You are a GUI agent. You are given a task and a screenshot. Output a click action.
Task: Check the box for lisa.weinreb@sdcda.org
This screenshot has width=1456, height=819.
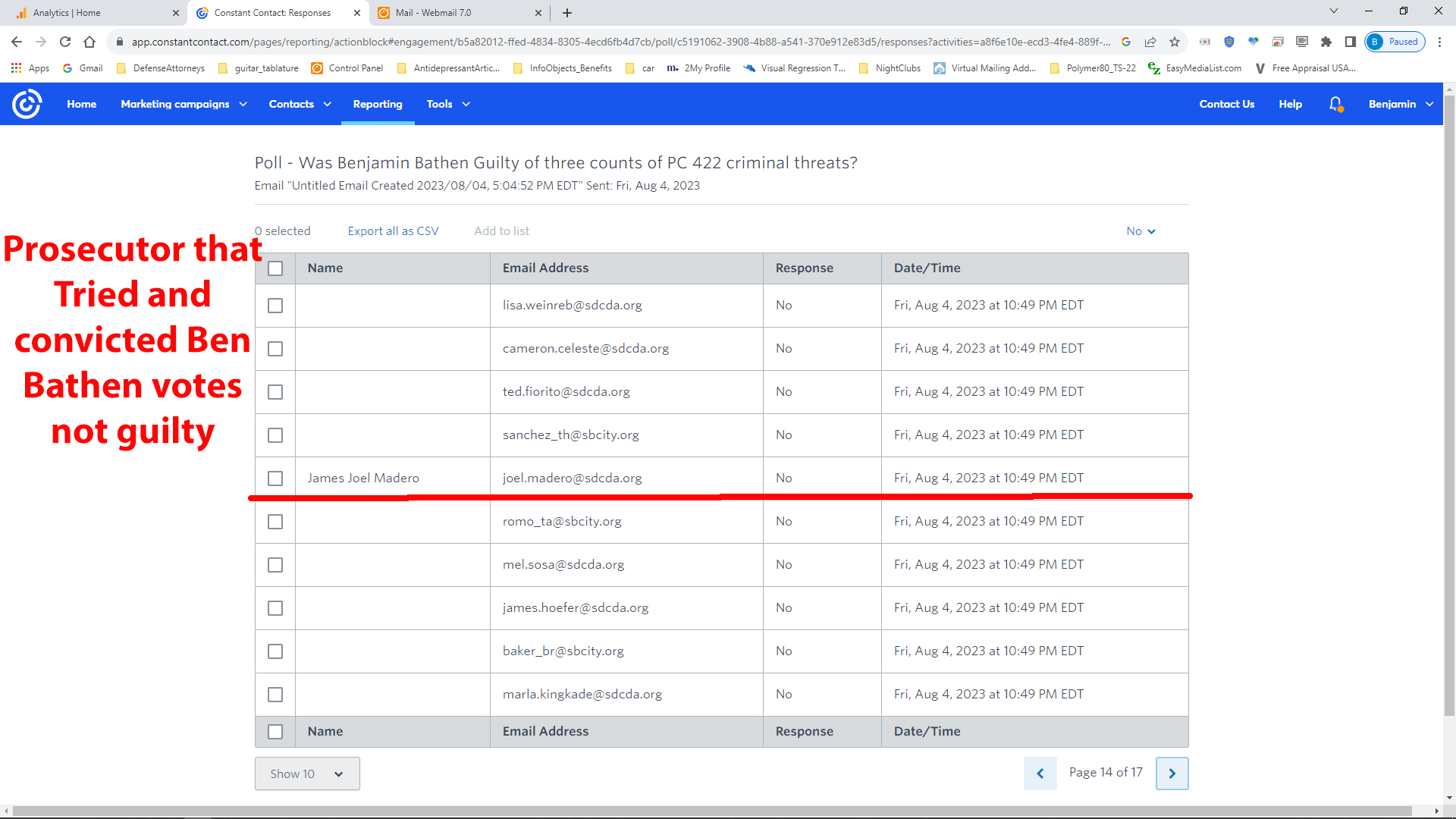click(x=275, y=306)
